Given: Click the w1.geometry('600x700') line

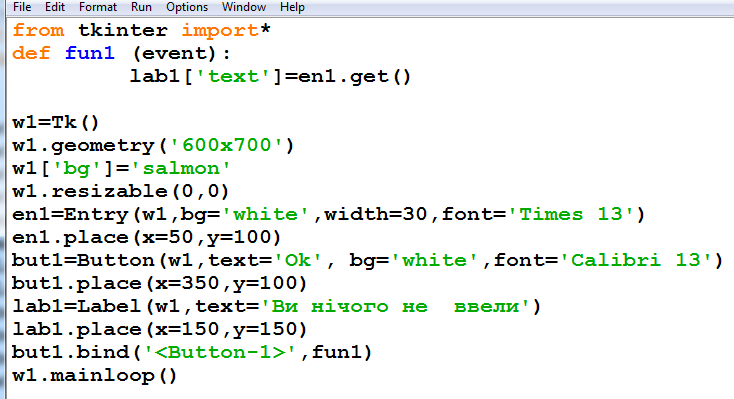Looking at the screenshot, I should click(x=153, y=146).
